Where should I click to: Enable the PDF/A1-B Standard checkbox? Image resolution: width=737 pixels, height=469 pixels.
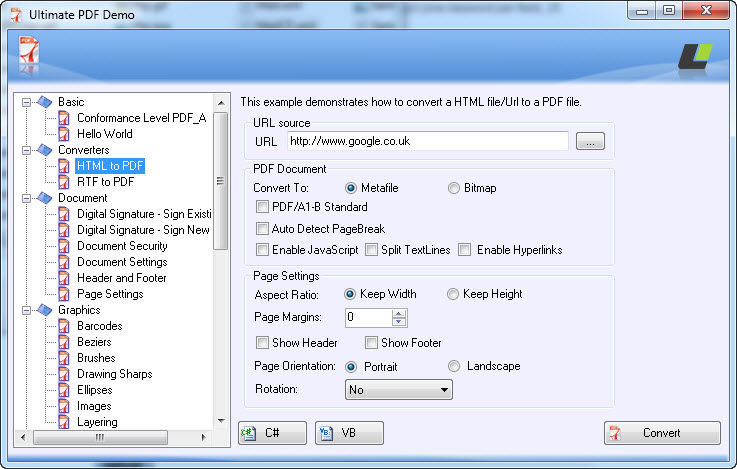(262, 207)
